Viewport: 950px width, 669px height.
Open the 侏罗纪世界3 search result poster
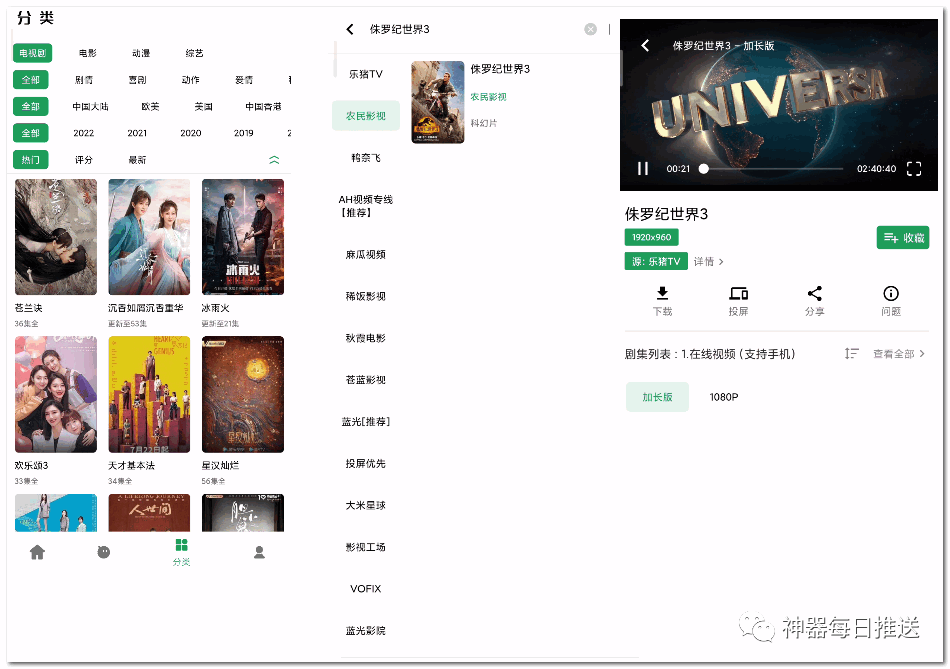437,102
